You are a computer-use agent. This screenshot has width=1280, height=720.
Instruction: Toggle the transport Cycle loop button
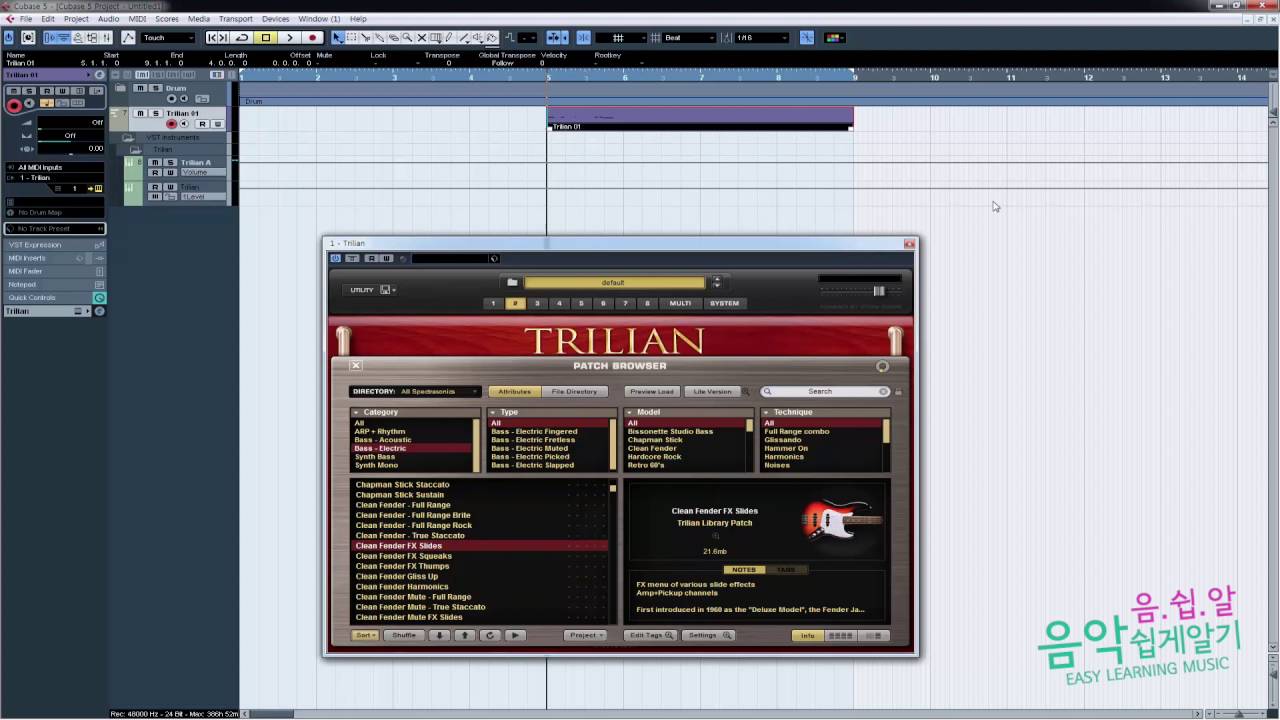(x=242, y=38)
